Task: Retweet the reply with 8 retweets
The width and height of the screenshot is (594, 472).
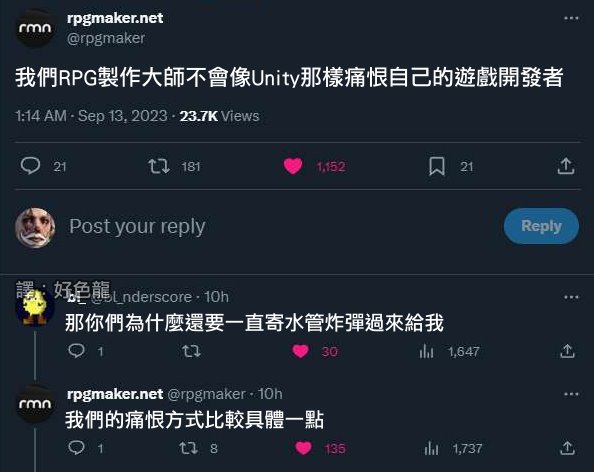Action: pos(189,448)
